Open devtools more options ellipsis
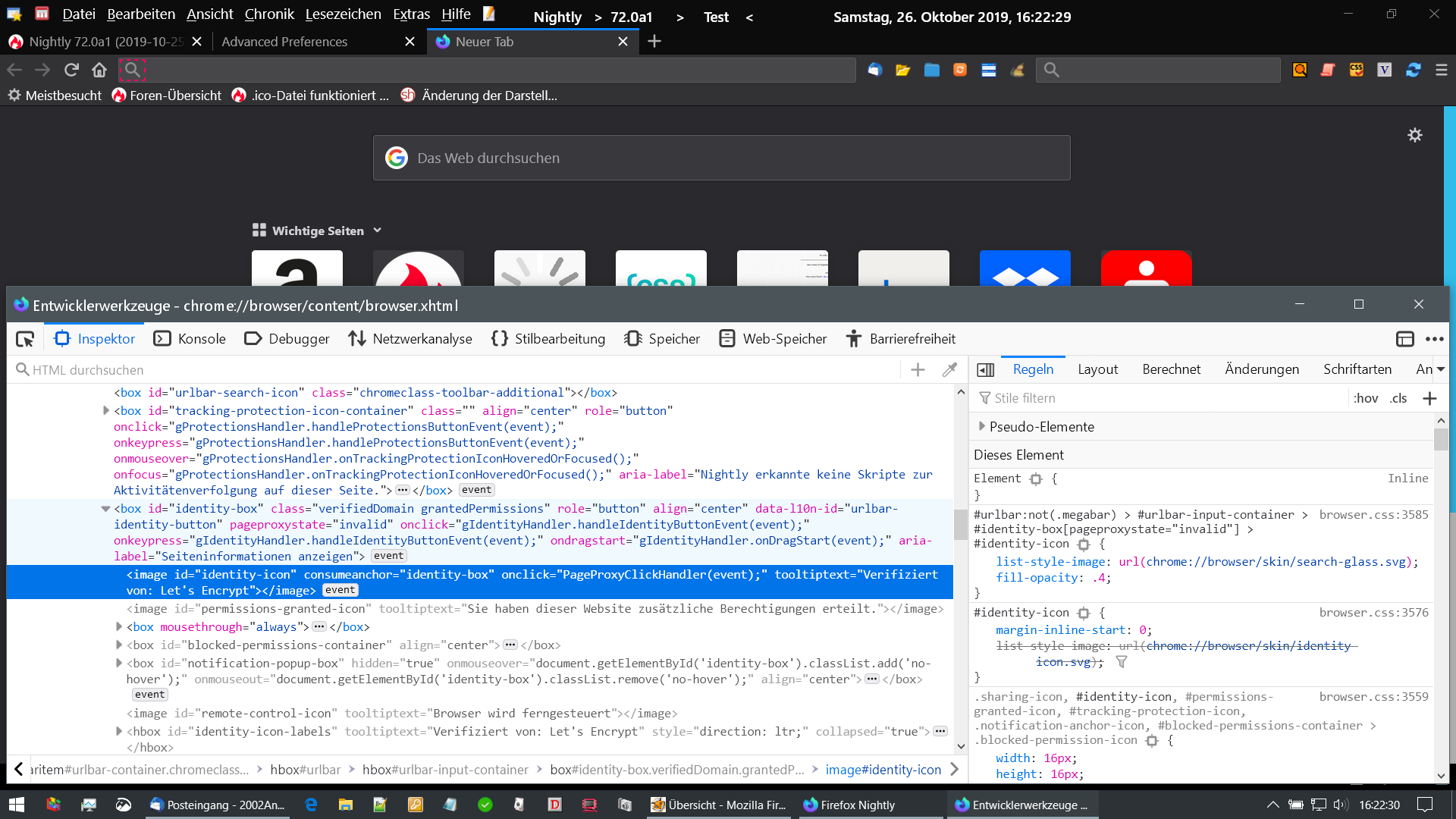 pos(1434,339)
